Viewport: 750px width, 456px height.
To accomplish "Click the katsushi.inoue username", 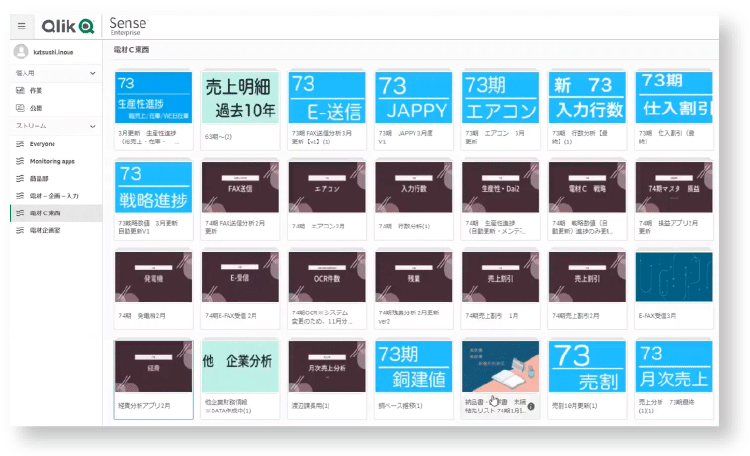I will click(x=53, y=52).
